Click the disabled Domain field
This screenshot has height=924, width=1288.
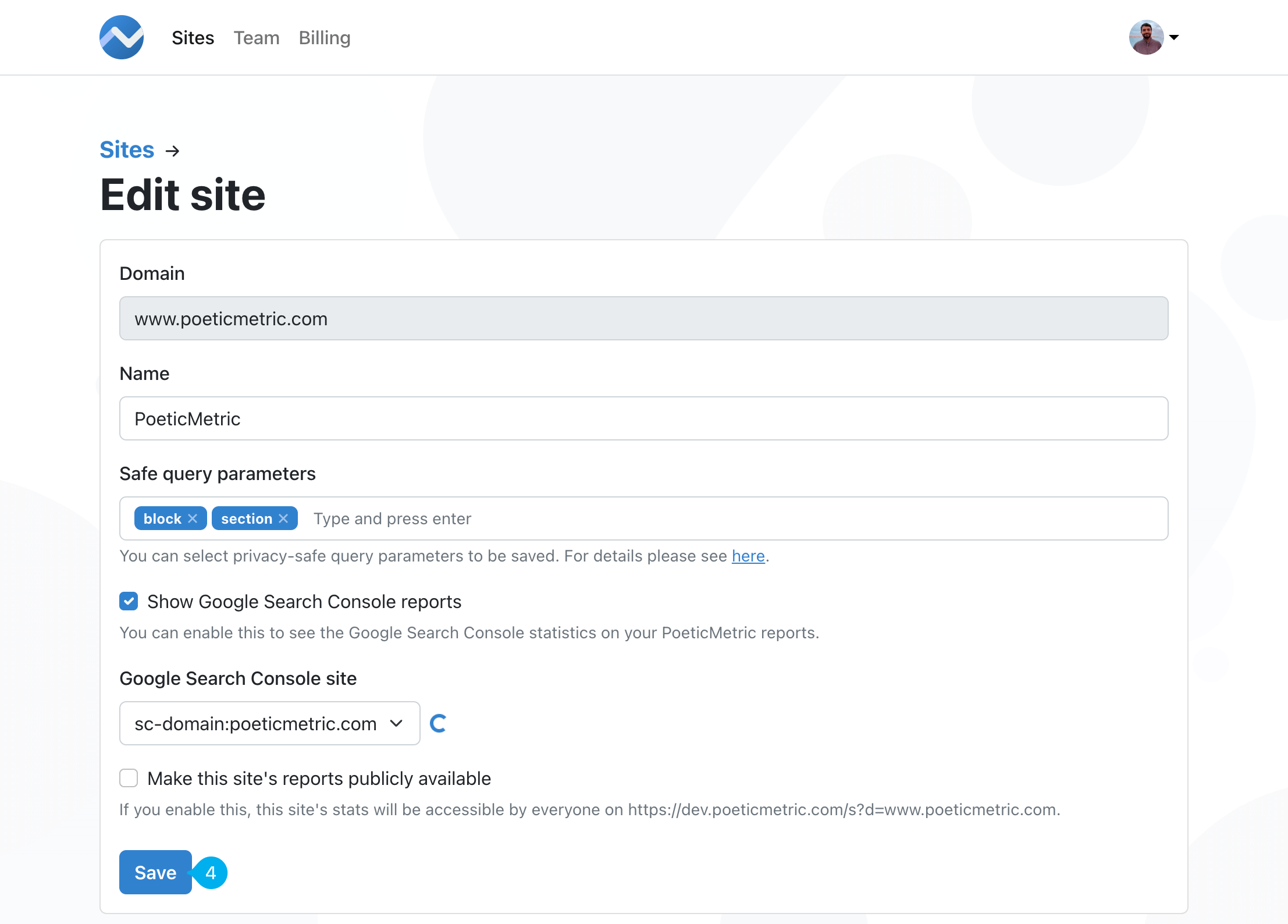point(643,318)
